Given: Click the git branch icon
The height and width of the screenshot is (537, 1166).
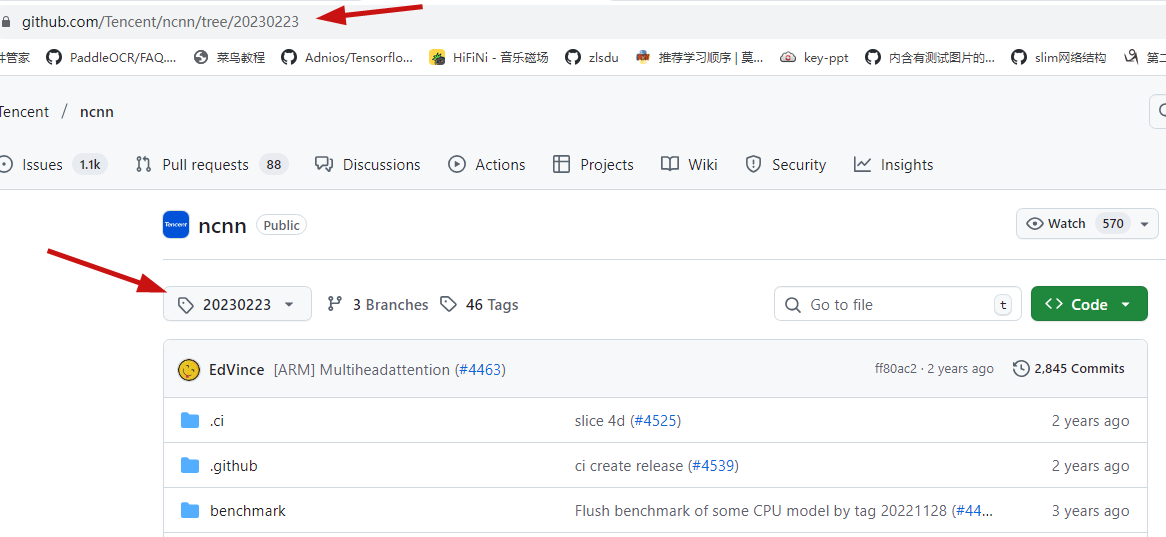Looking at the screenshot, I should click(335, 303).
